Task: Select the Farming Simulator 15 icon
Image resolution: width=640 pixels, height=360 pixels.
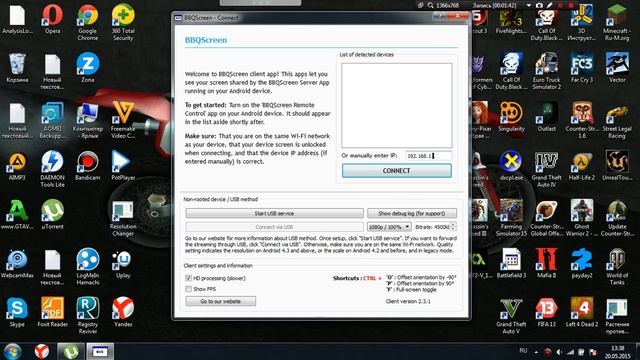Action: tap(511, 218)
